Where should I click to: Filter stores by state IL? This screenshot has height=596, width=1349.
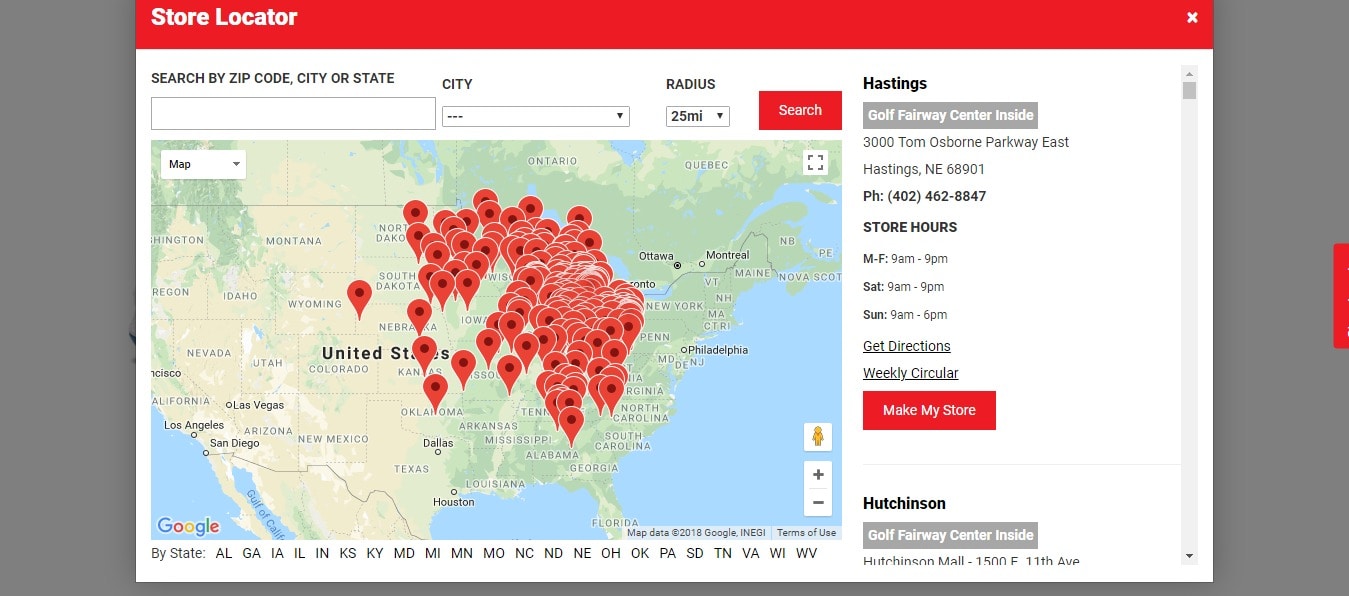(x=300, y=553)
